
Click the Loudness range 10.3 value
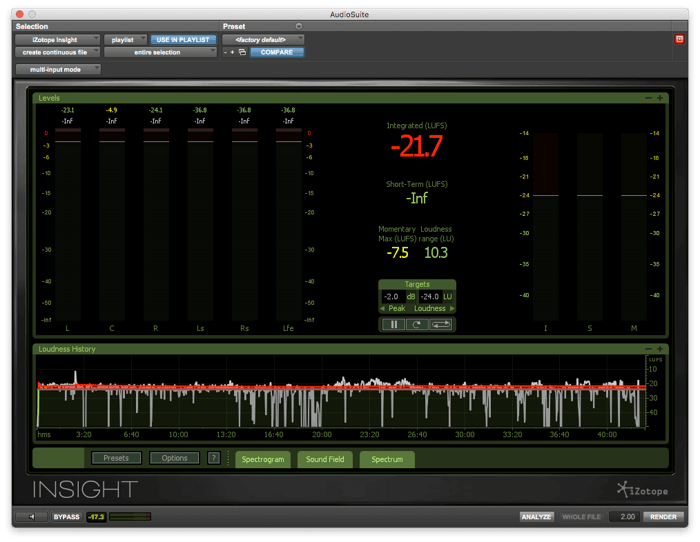point(436,253)
